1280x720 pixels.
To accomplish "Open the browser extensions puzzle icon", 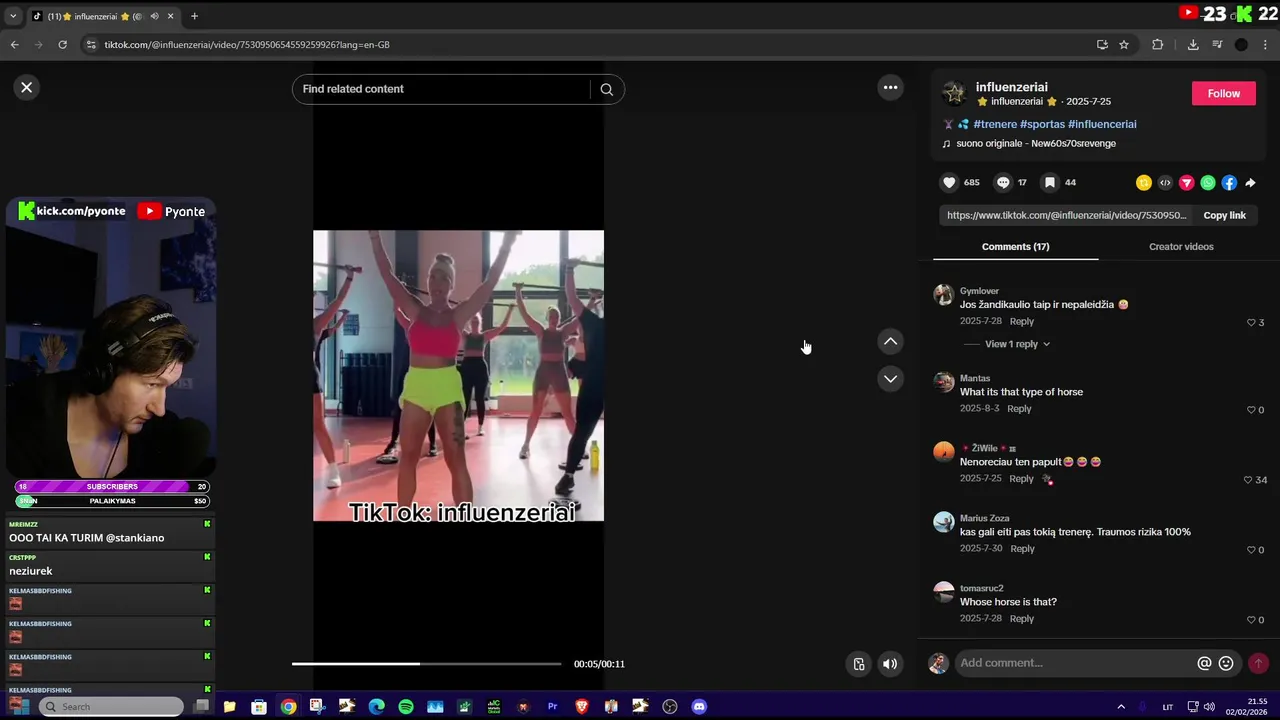I will pos(1158,45).
